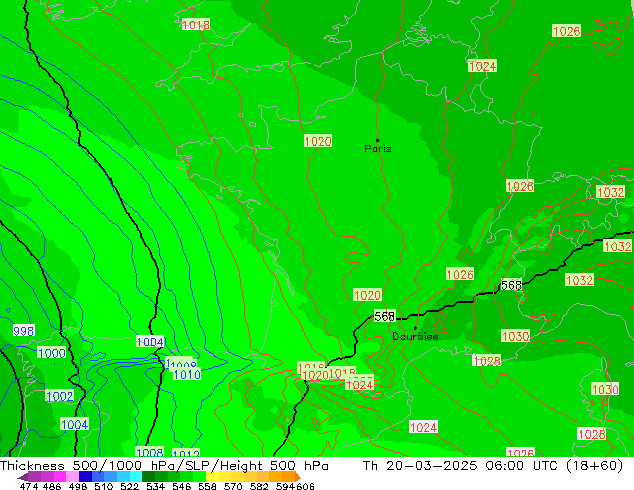Click the blue 1000 pressure label
Image resolution: width=634 pixels, height=490 pixels.
52,353
